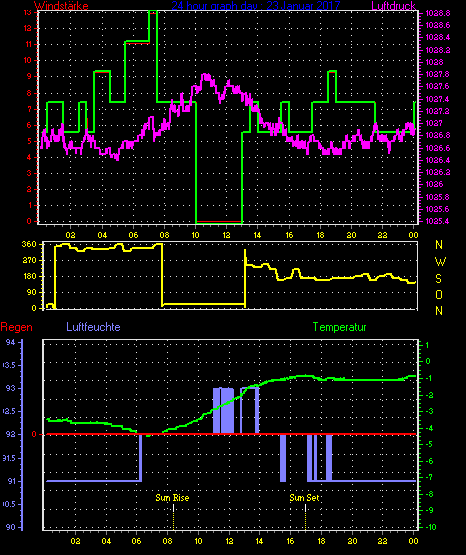
Task: Click the 1028.8 pressure axis value
Action: [x=438, y=13]
